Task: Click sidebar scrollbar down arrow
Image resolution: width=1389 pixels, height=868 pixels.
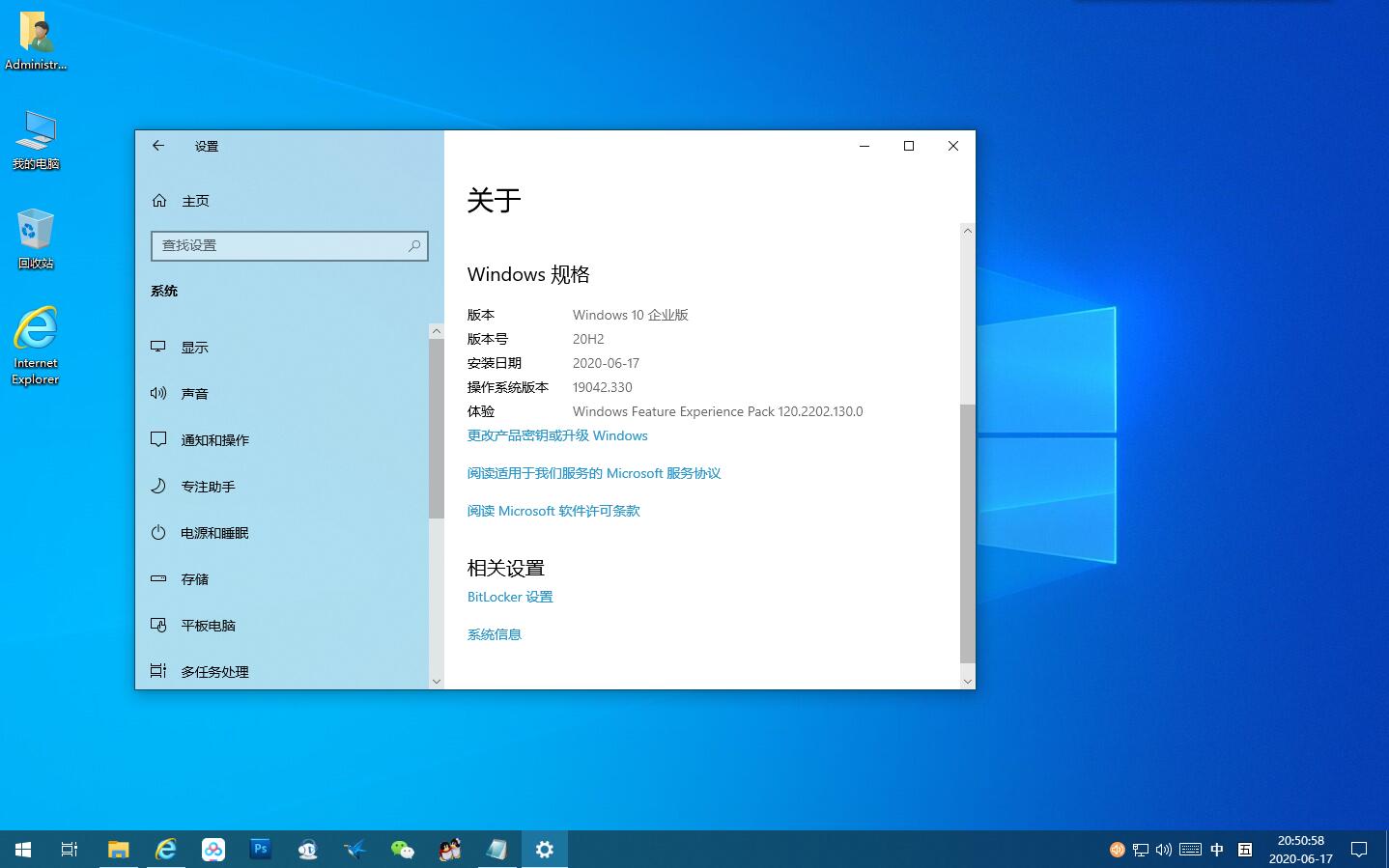Action: pos(437,681)
